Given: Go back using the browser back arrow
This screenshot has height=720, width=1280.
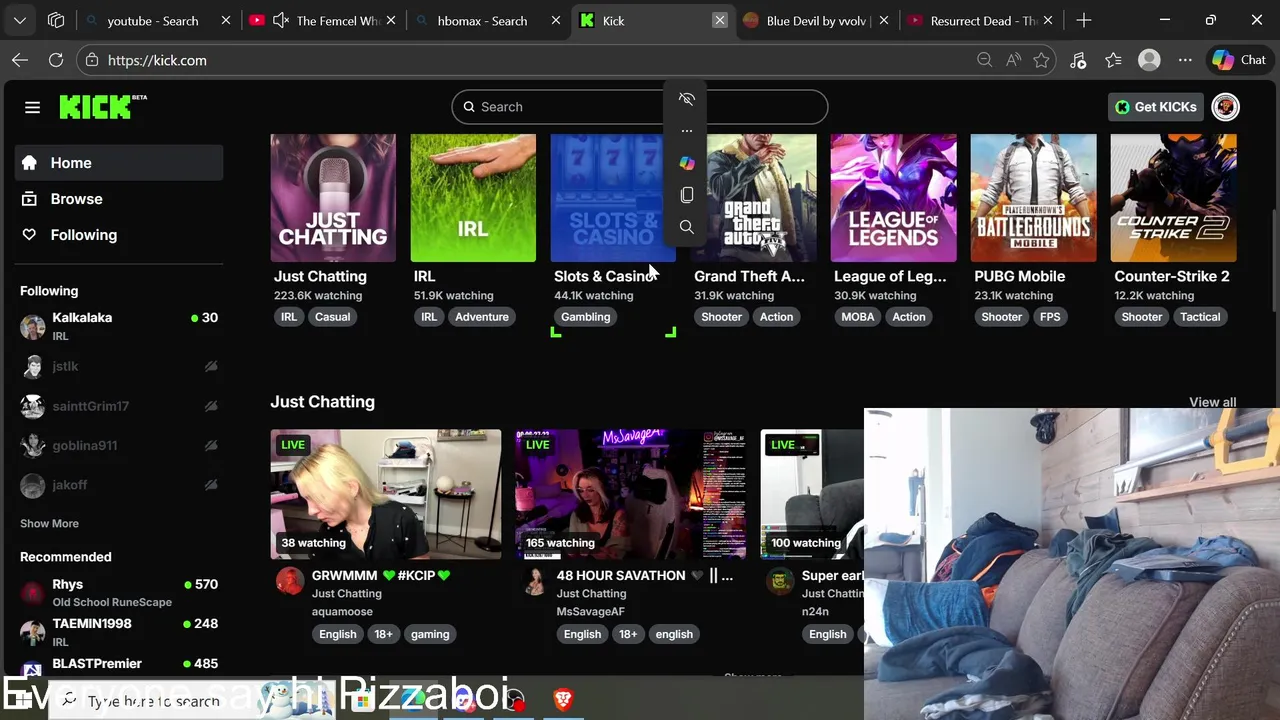Looking at the screenshot, I should [20, 60].
